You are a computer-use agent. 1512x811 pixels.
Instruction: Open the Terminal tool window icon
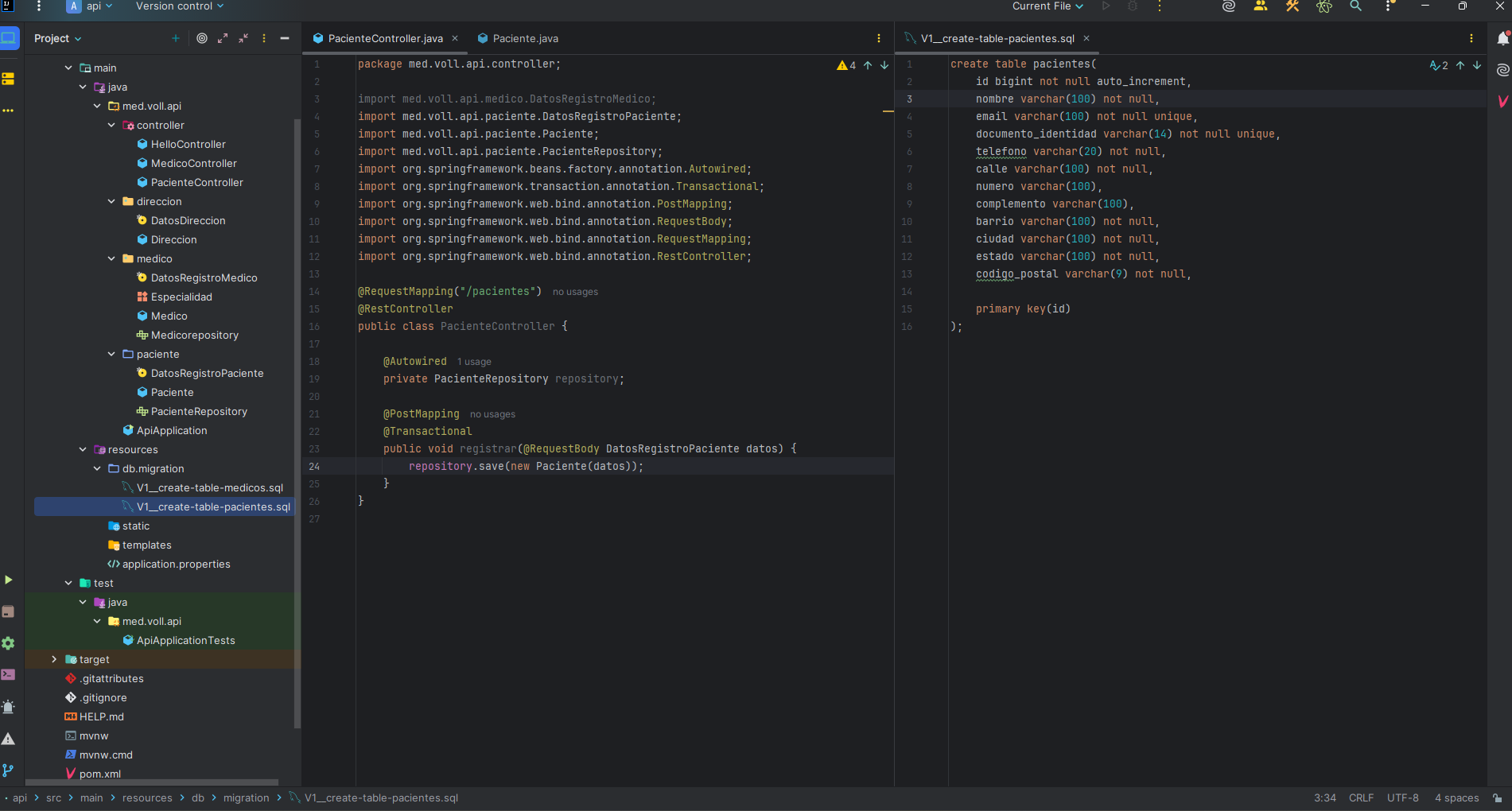click(9, 675)
